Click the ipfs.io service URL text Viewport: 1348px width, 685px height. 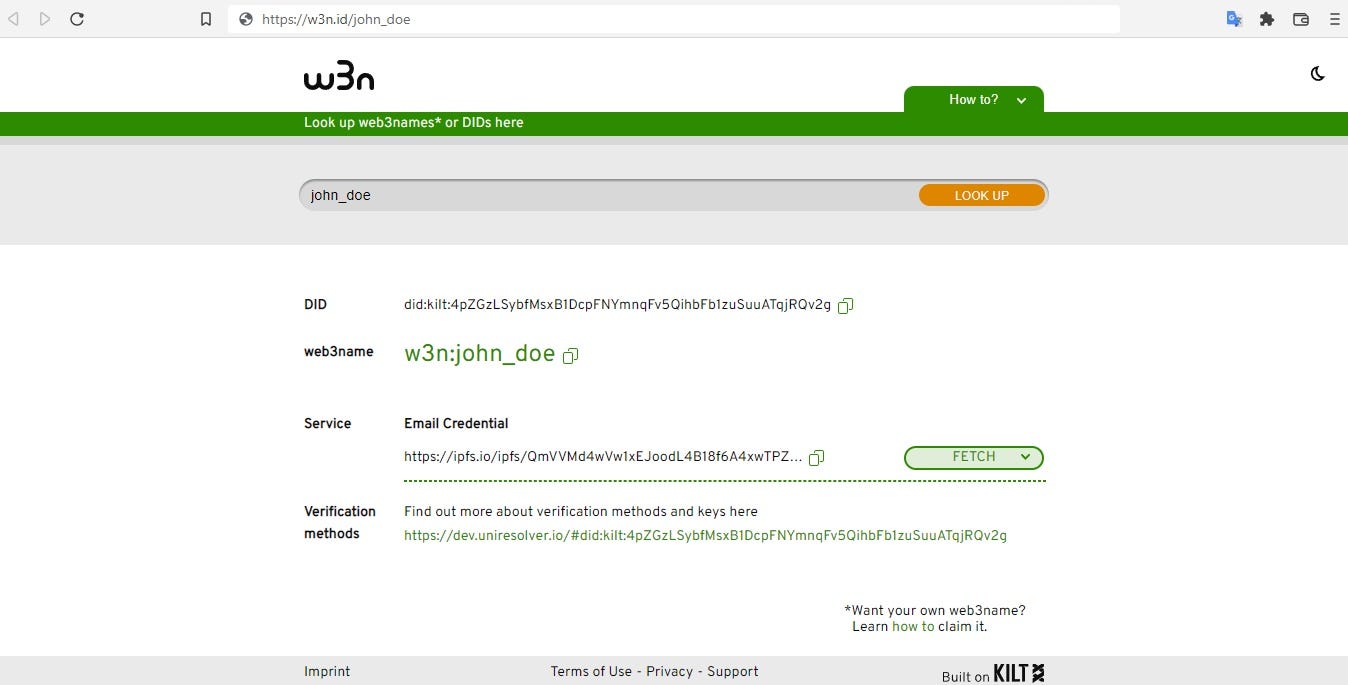(603, 457)
